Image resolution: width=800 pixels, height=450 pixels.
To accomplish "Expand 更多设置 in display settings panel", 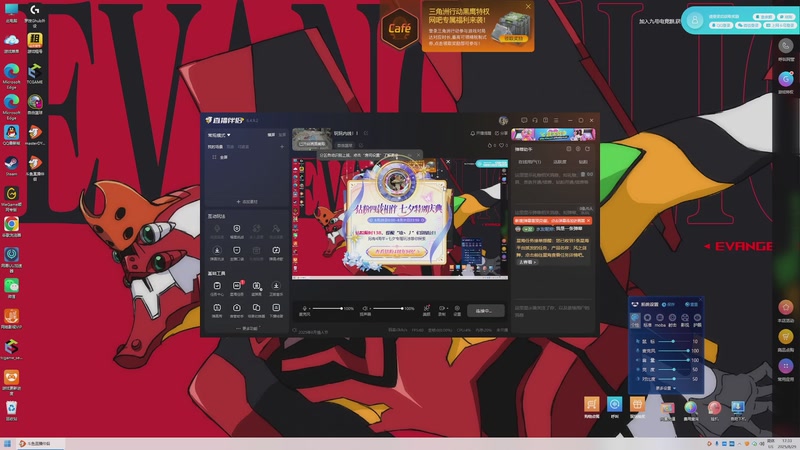I will pos(666,388).
